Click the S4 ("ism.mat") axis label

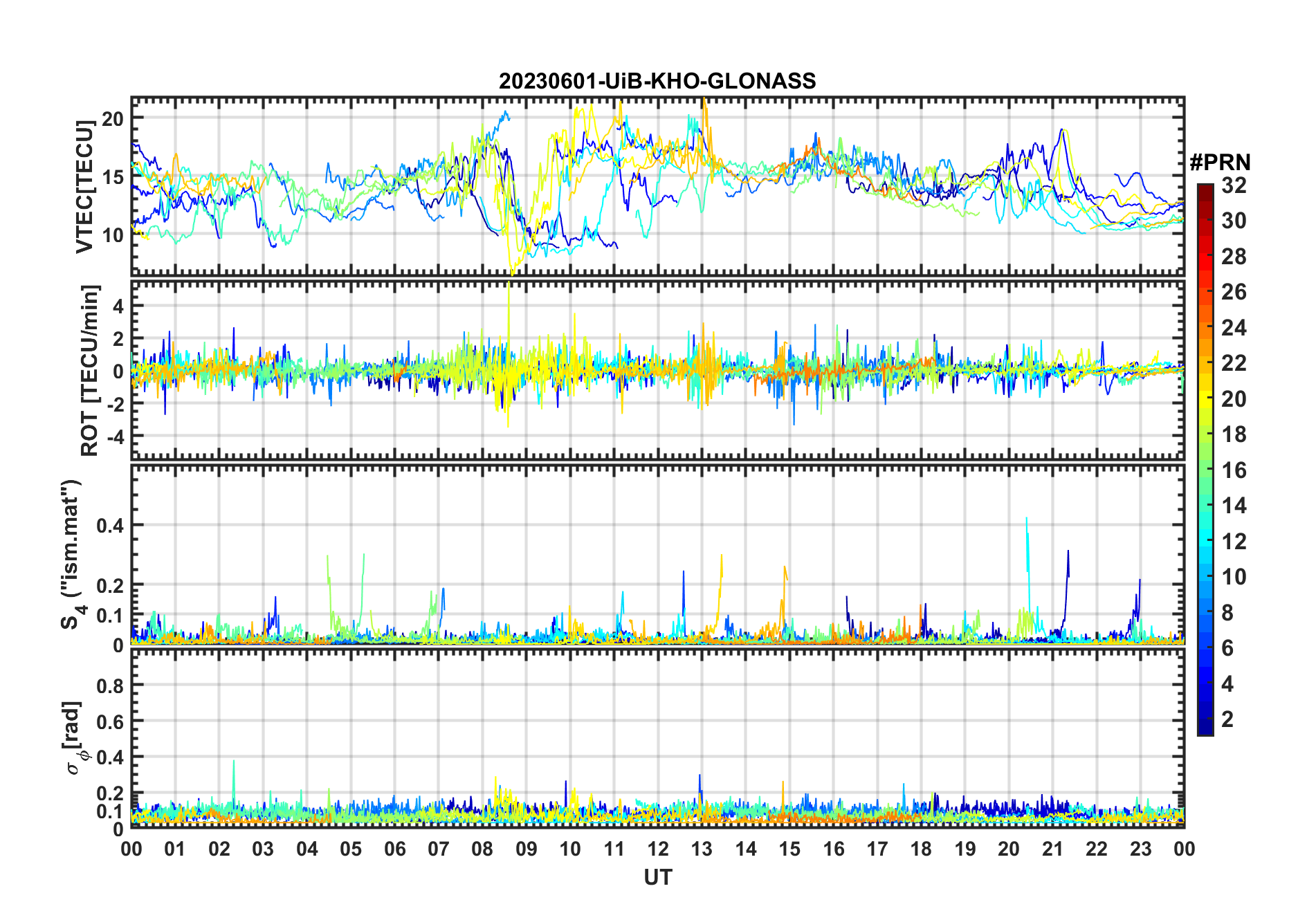click(71, 555)
